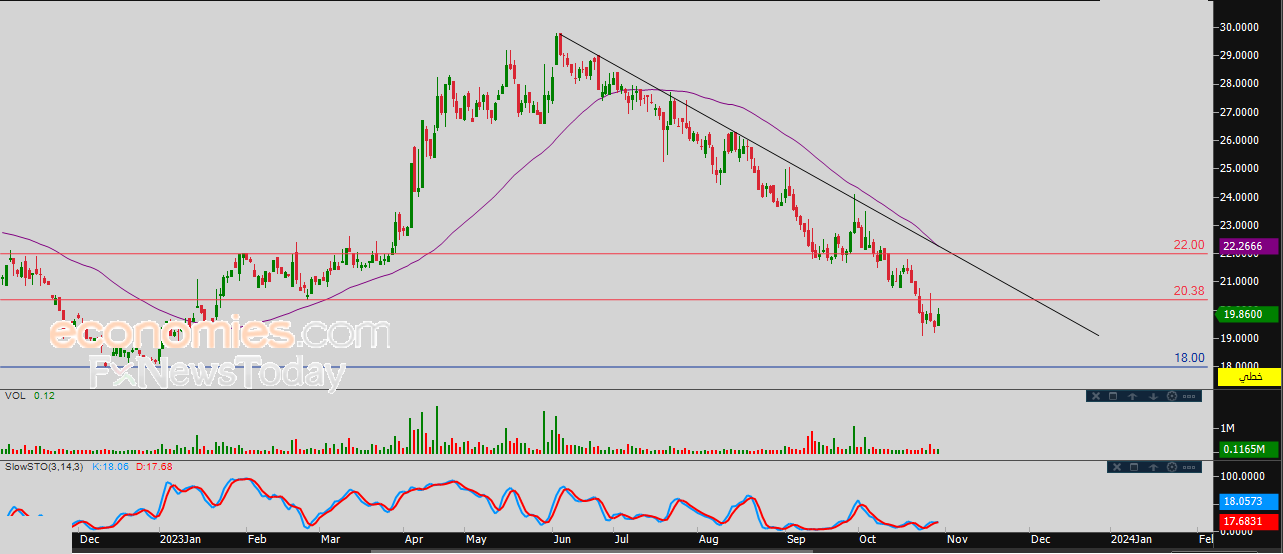Click the purple 22.2666 moving average tag
This screenshot has width=1283, height=554.
[x=1249, y=246]
